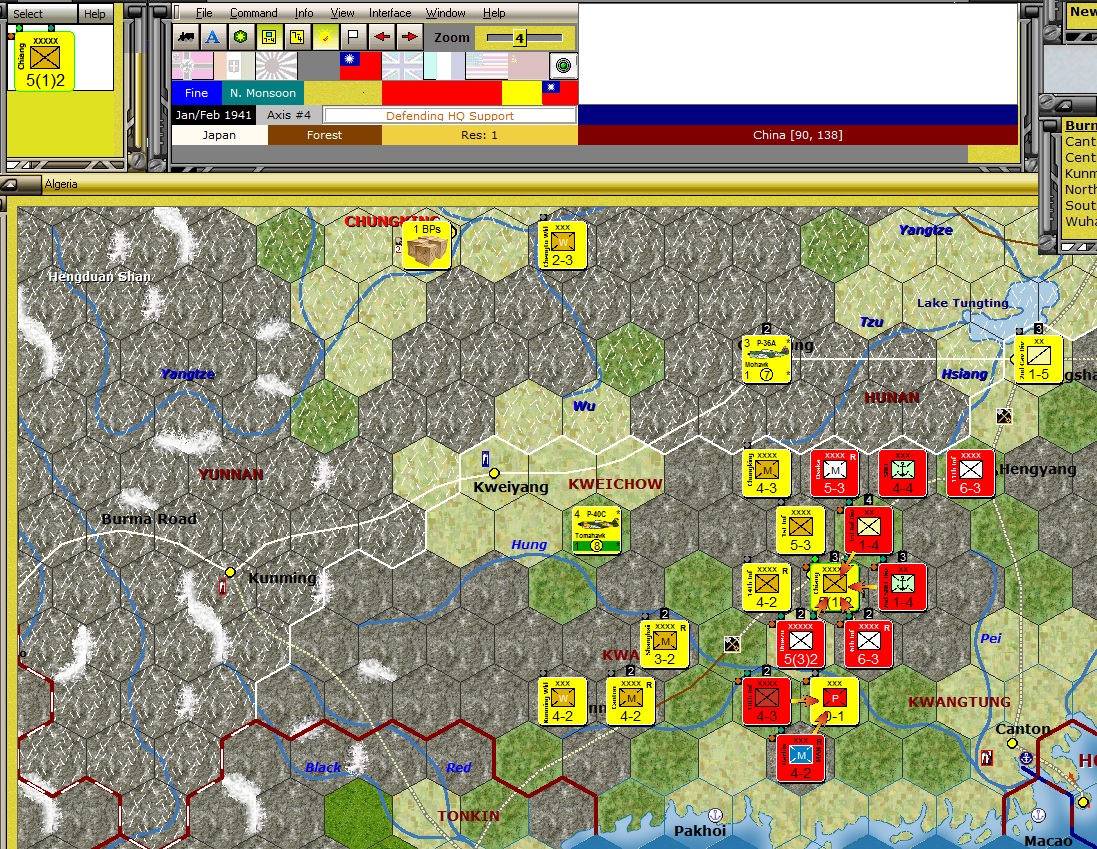The width and height of the screenshot is (1097, 849).
Task: Select the 1 BPs build points crate counter
Action: click(427, 246)
